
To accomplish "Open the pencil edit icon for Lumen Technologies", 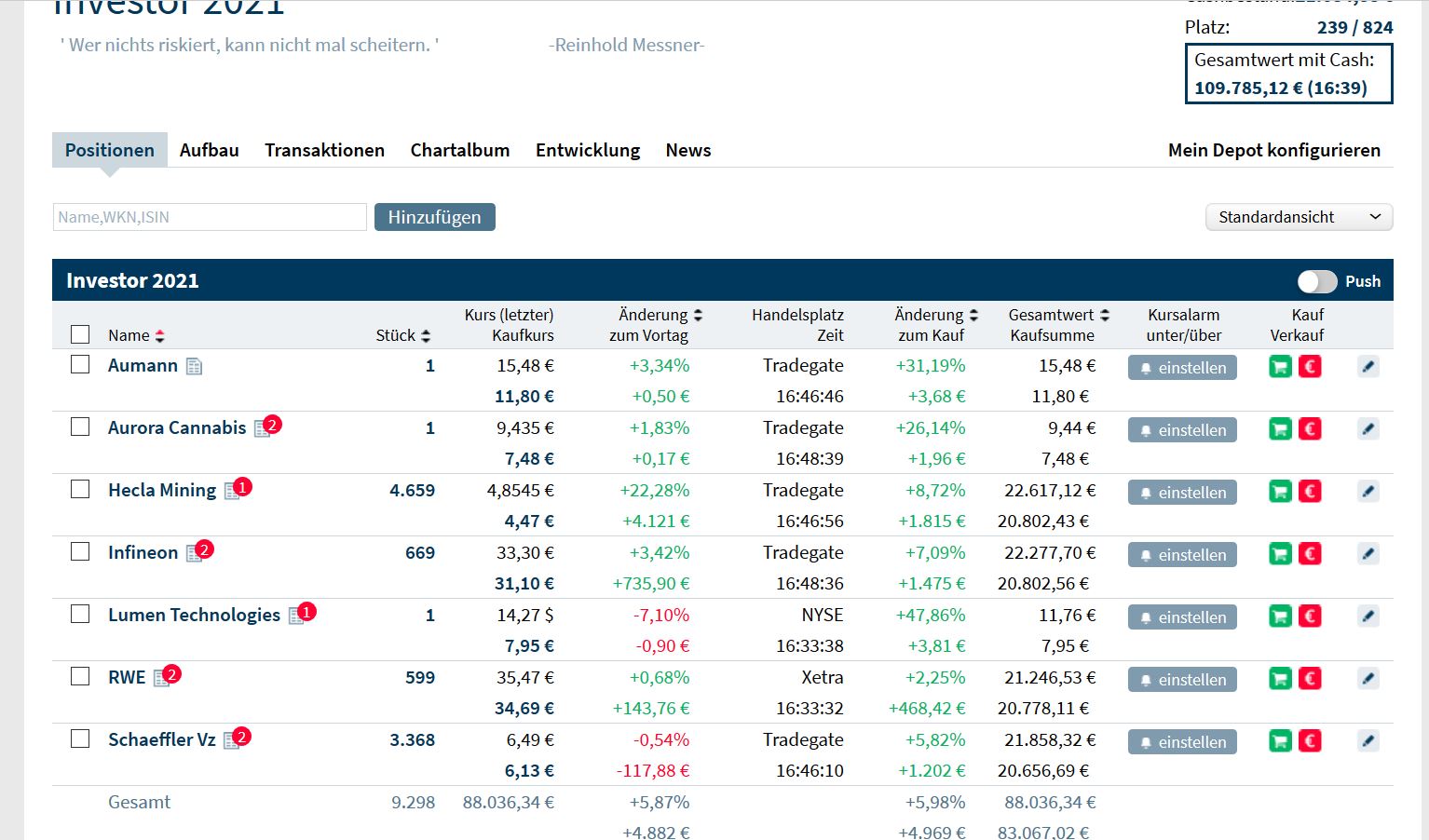I will (x=1368, y=616).
